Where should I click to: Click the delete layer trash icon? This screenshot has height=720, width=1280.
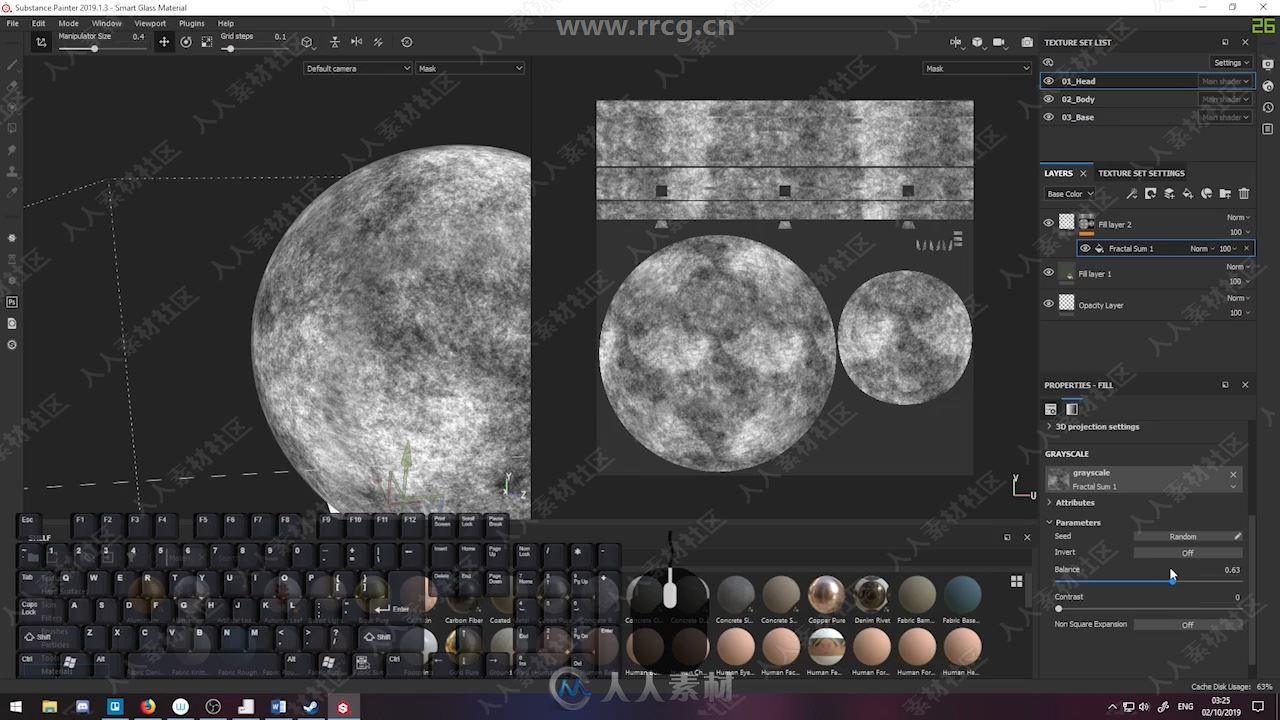tap(1244, 194)
